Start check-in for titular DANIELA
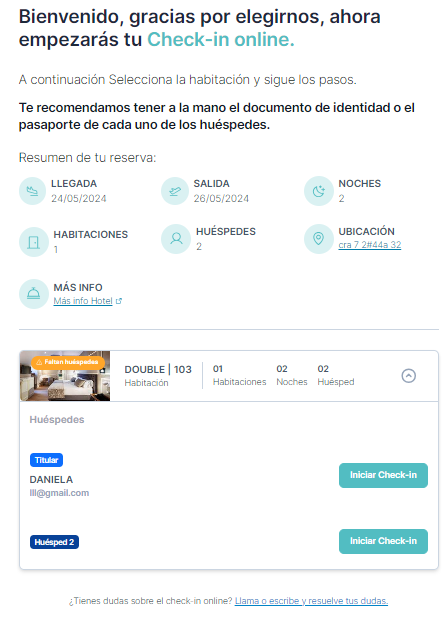The image size is (448, 621). pos(383,475)
